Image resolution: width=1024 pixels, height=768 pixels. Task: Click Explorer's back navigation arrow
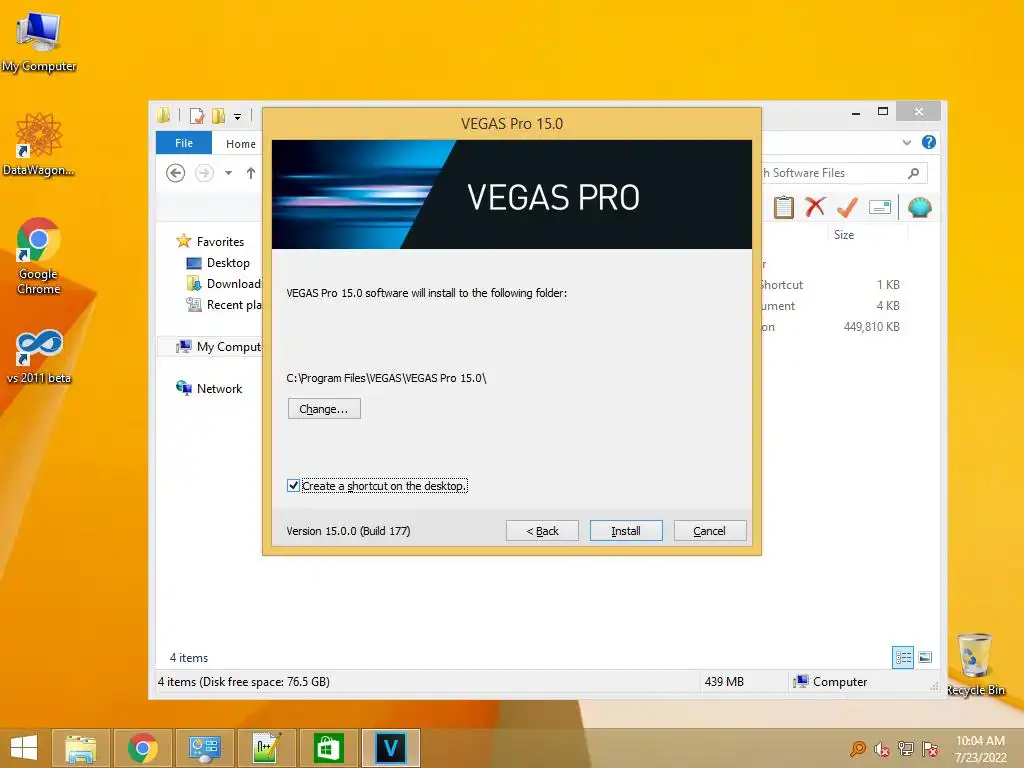[175, 173]
